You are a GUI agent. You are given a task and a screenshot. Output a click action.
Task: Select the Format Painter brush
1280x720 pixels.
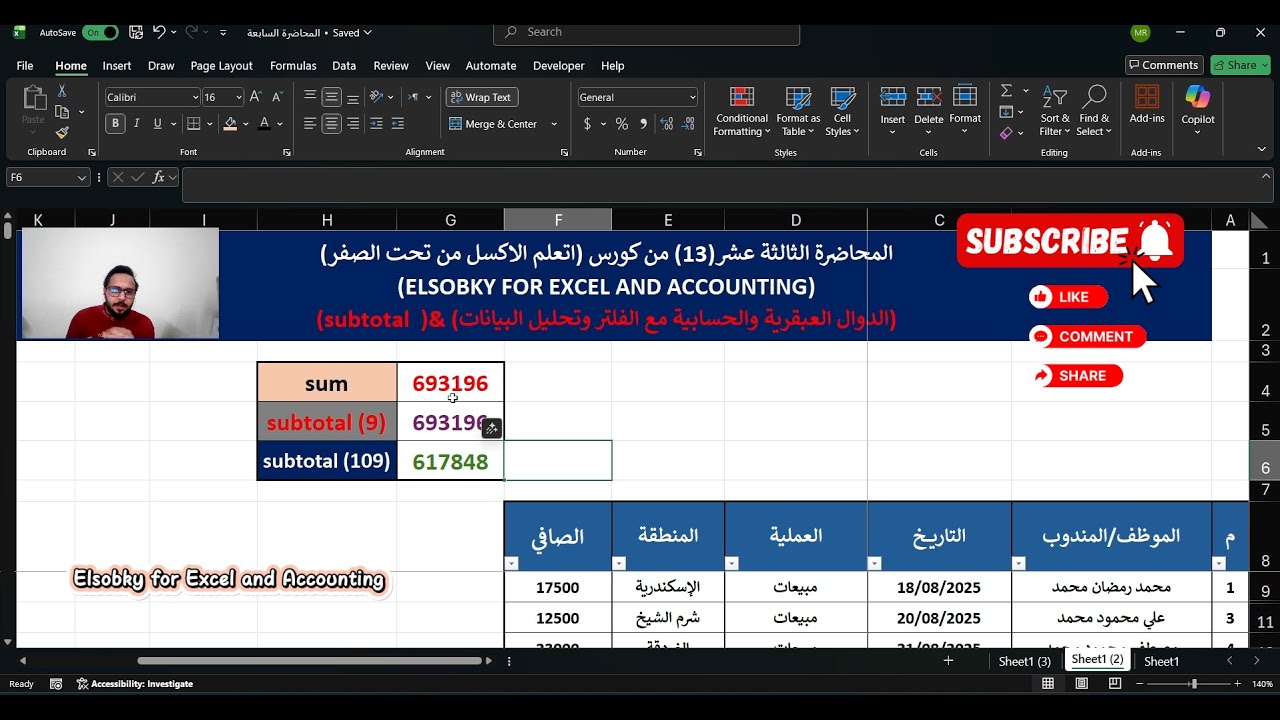[62, 132]
